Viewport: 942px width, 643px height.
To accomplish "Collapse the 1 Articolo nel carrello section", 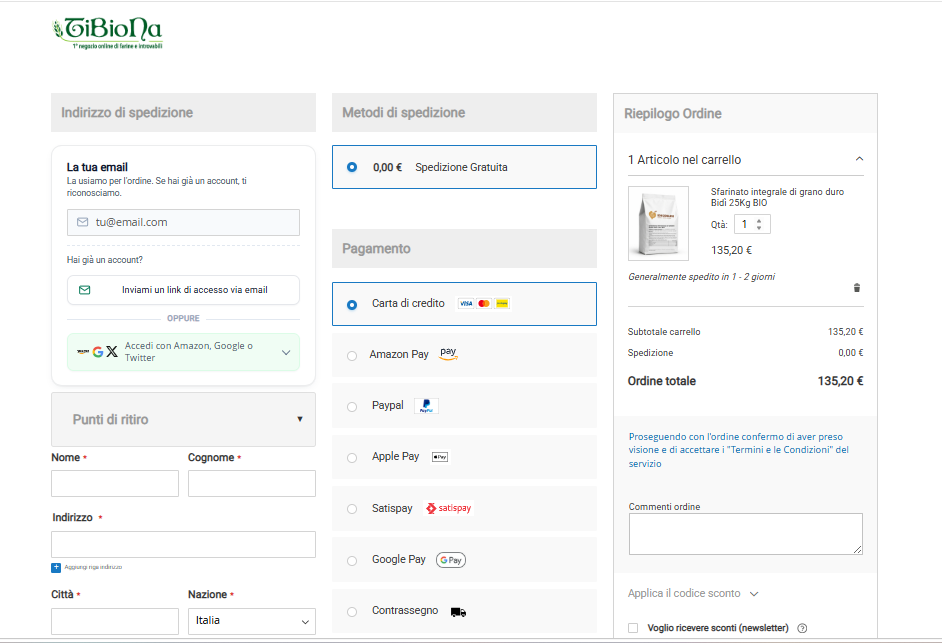I will pos(746,160).
